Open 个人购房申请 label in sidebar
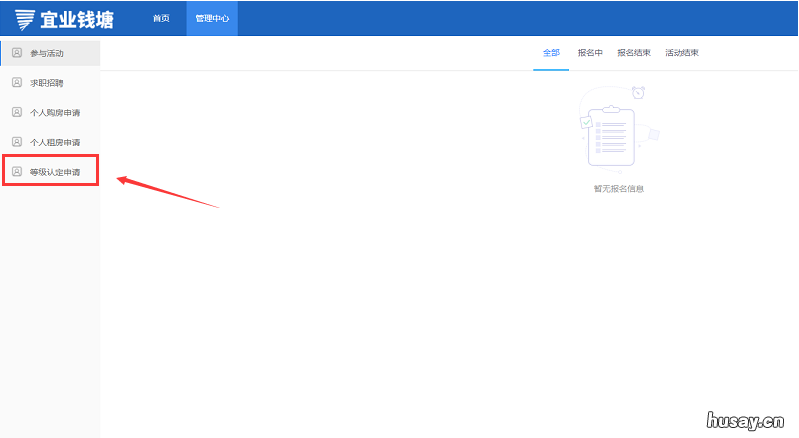Screen dimensions: 799x438 (x=55, y=113)
